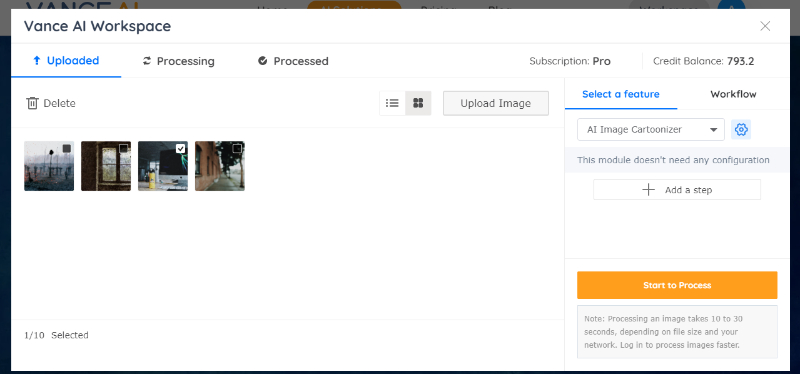Image resolution: width=800 pixels, height=374 pixels.
Task: Select the computer desk thumbnail
Action: [x=163, y=166]
